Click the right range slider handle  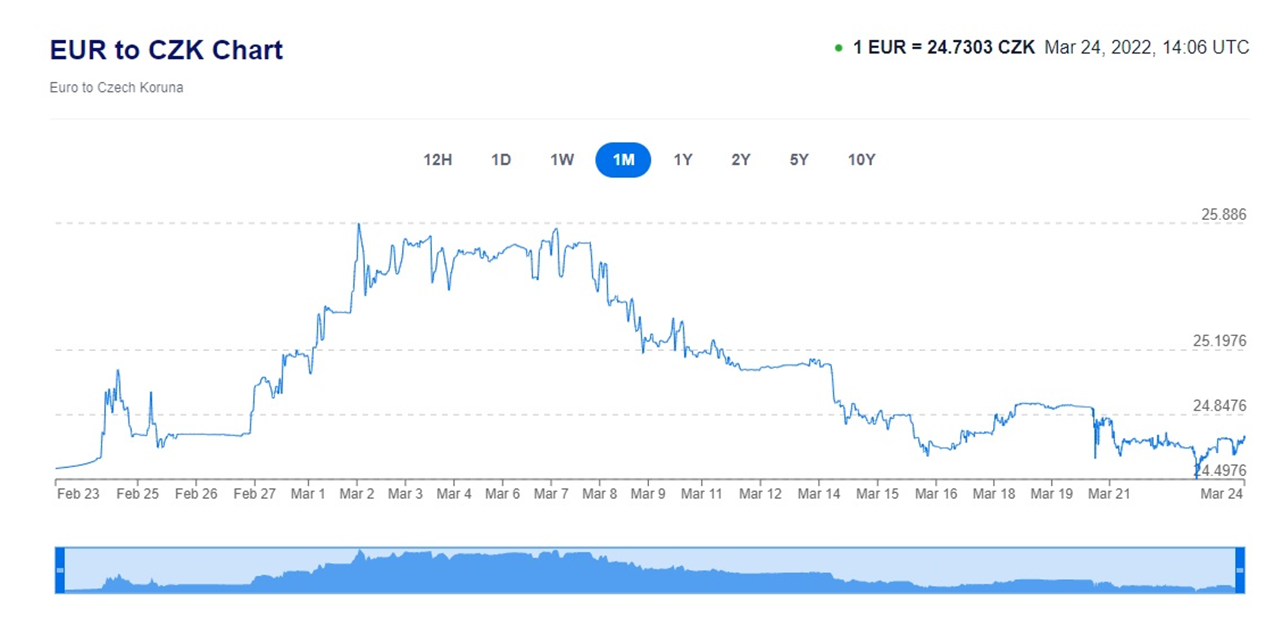tap(1240, 570)
